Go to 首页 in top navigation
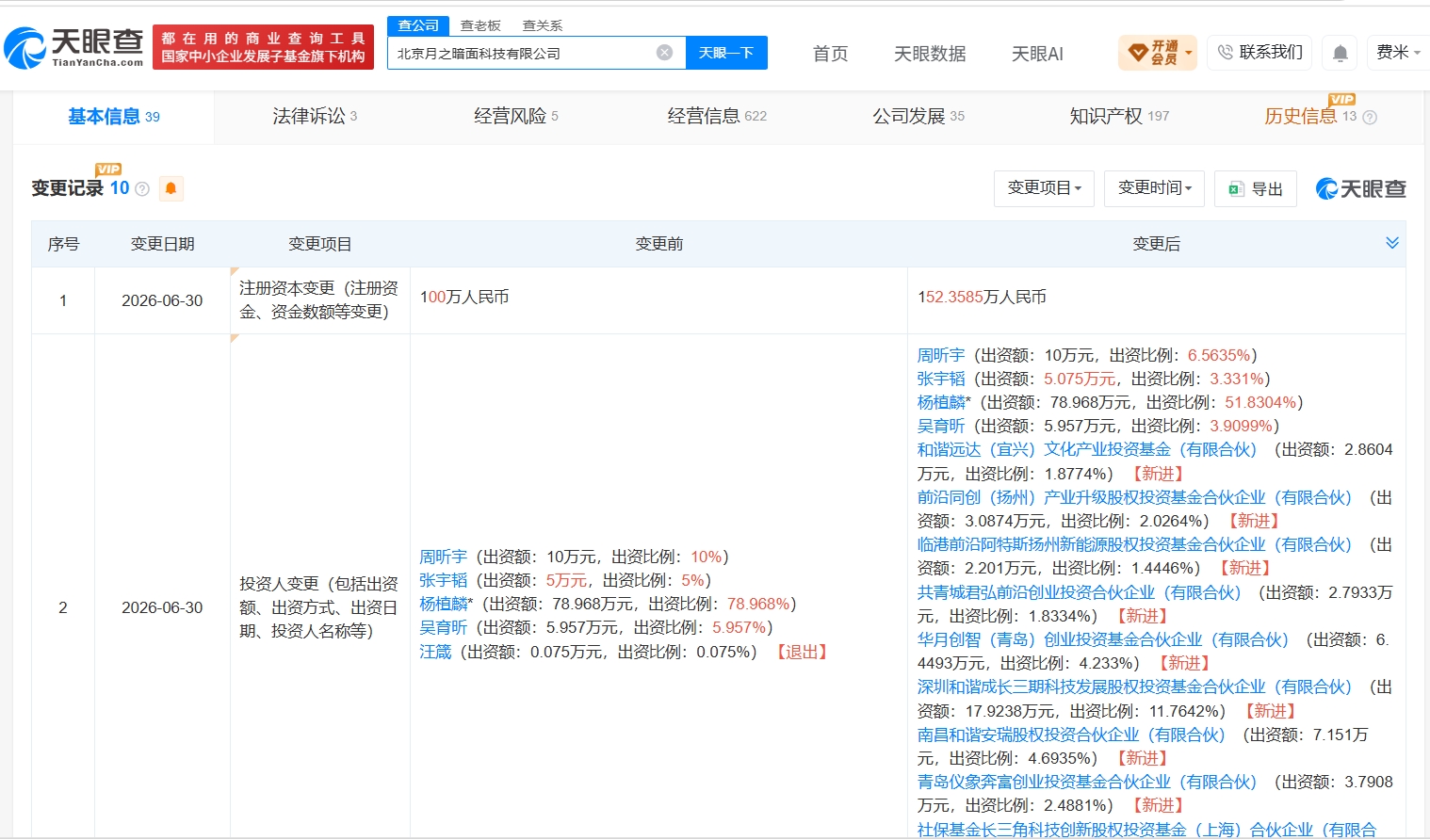The height and width of the screenshot is (840, 1430). tap(830, 54)
